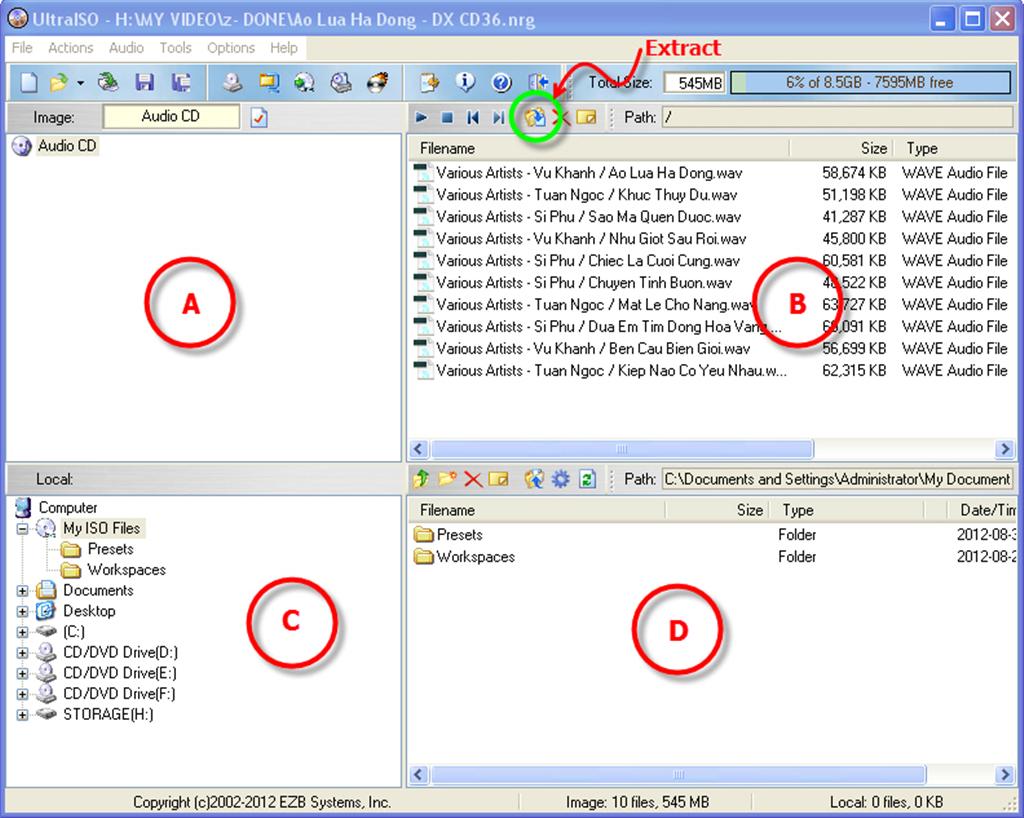1024x818 pixels.
Task: Select the Workspaces folder in the local tree
Action: pos(126,570)
